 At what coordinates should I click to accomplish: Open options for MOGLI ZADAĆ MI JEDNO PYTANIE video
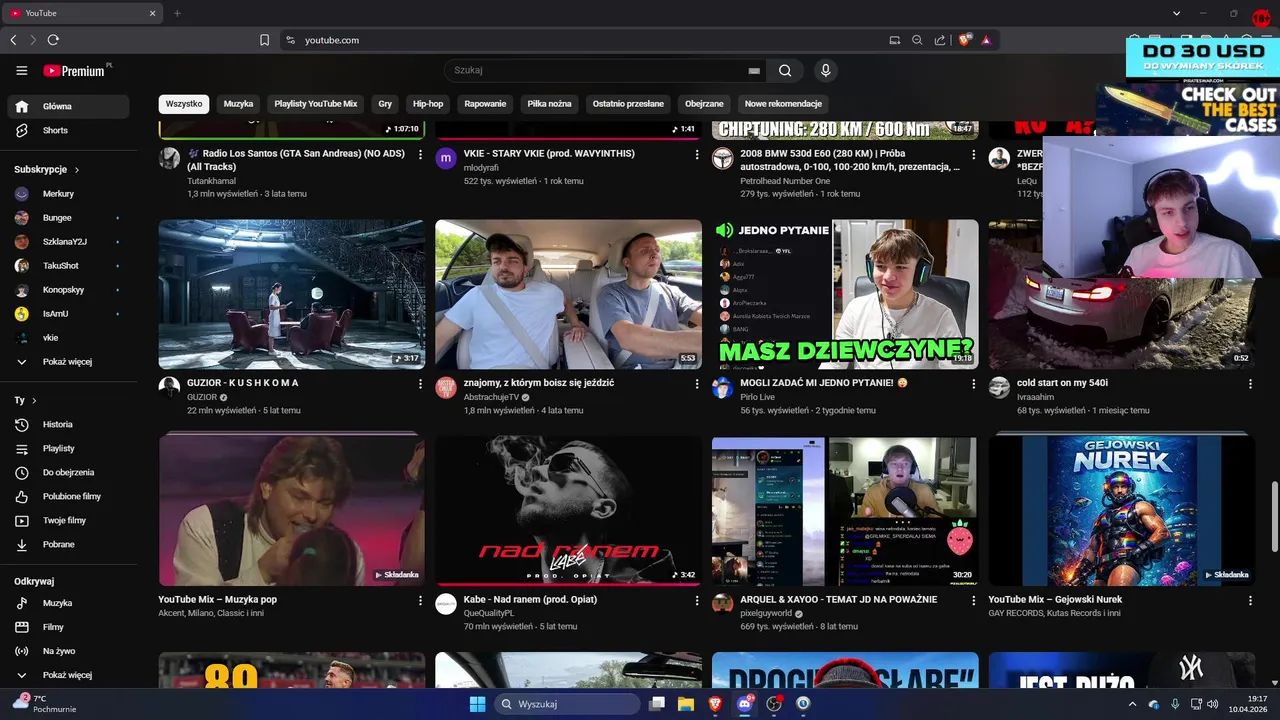(x=974, y=383)
